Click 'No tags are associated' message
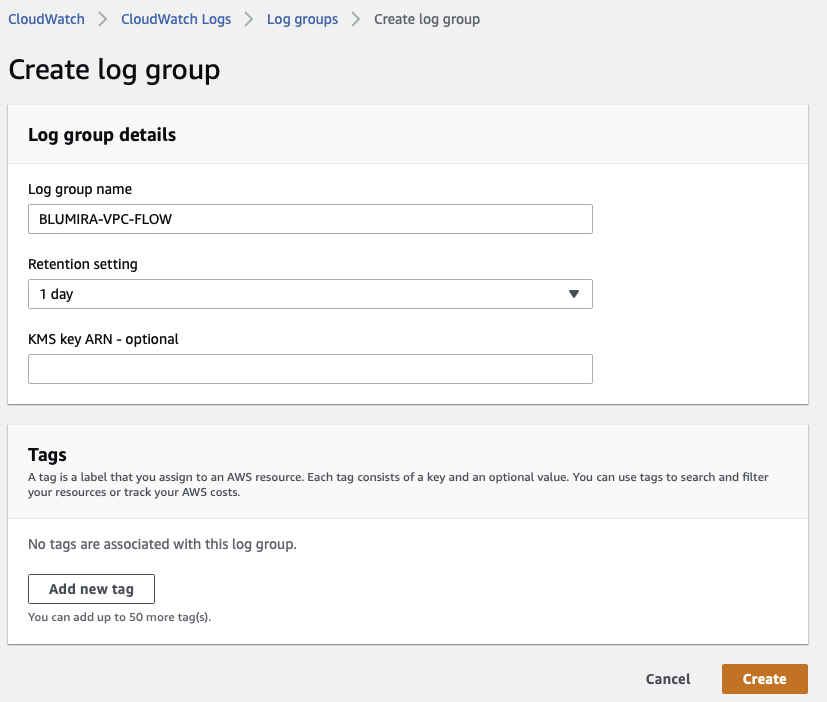 [x=162, y=544]
